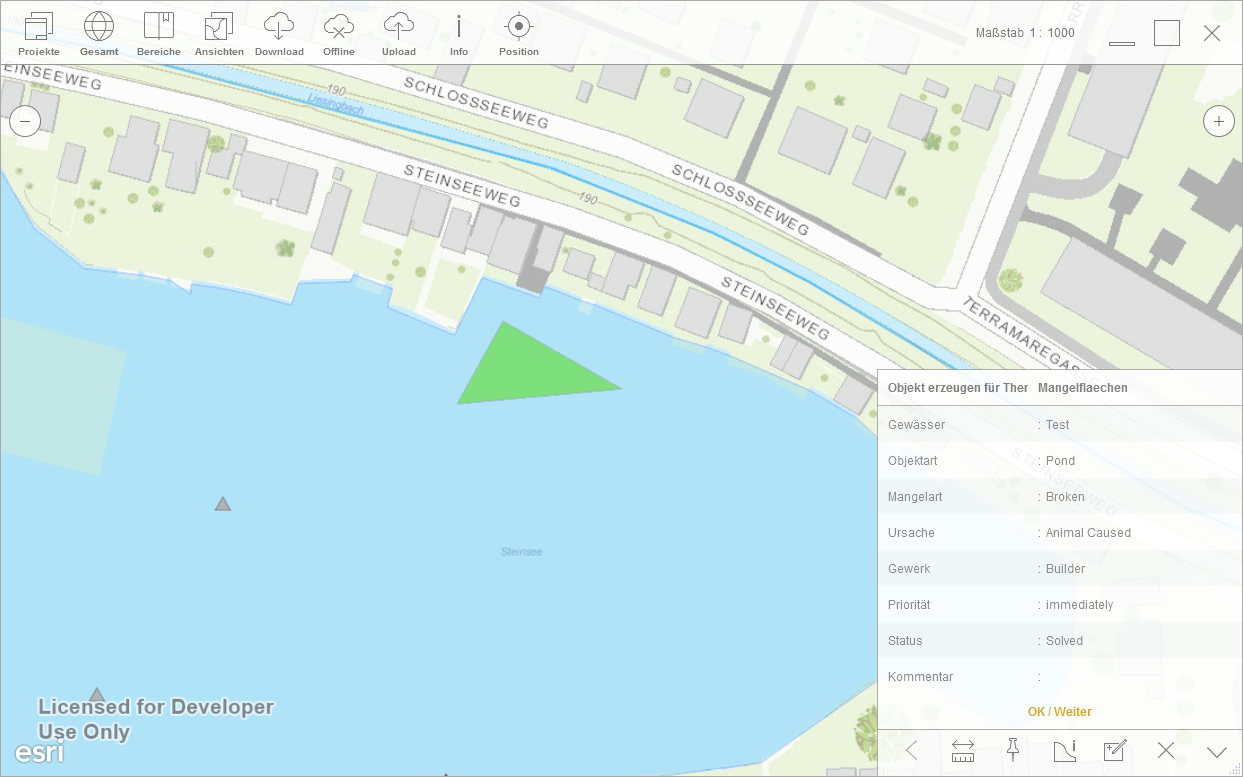1243x777 pixels.
Task: Click the pin icon in panel
Action: coord(1013,751)
